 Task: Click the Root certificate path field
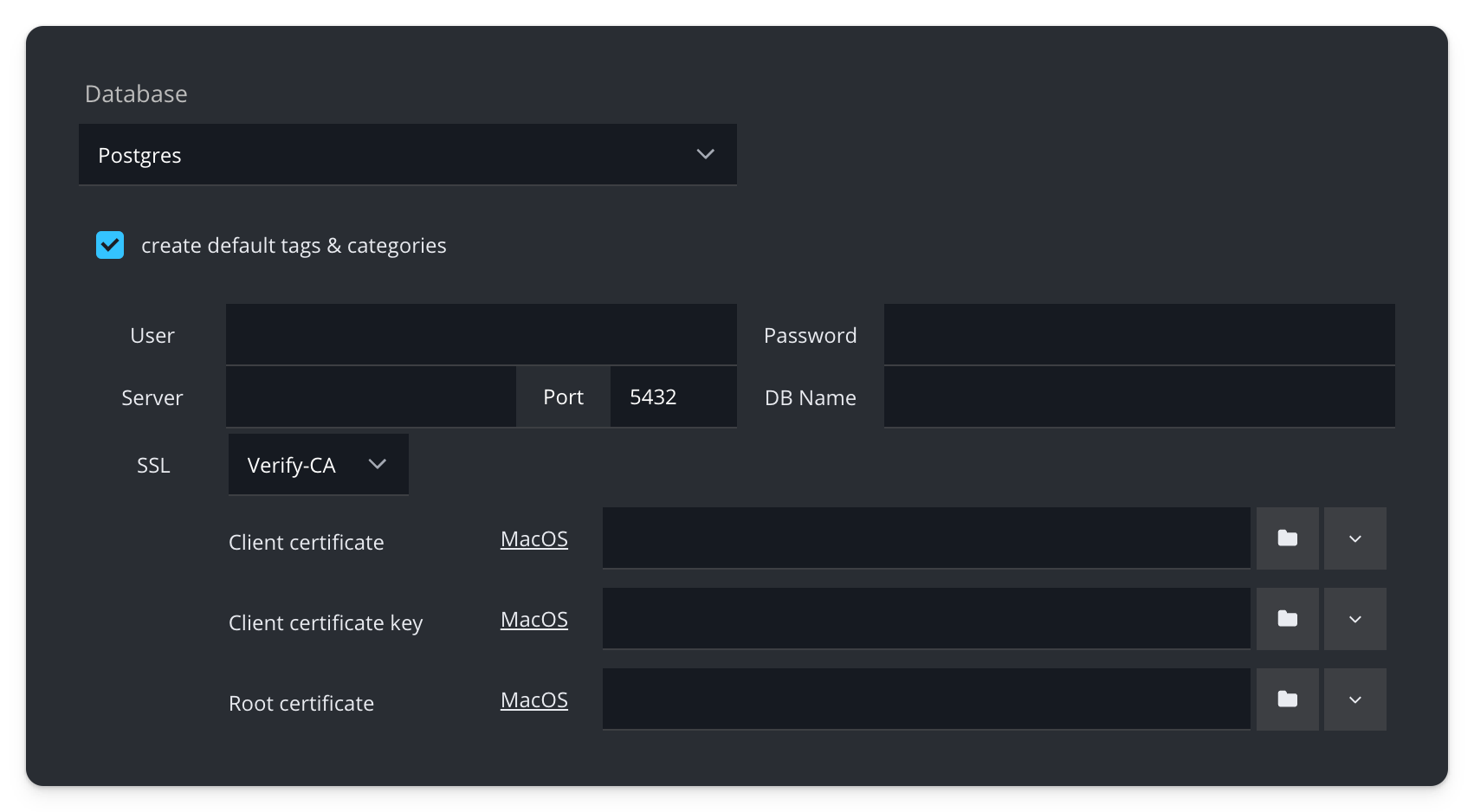(x=926, y=699)
